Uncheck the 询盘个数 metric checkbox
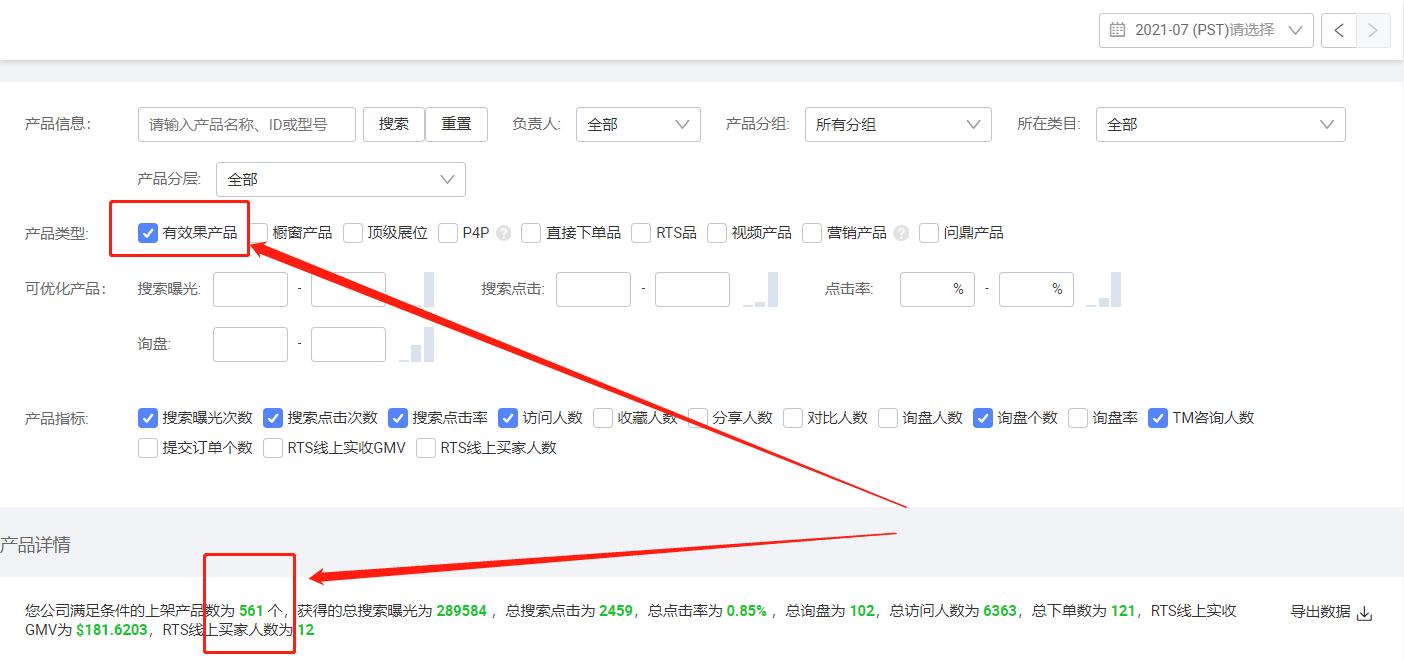1404x661 pixels. pyautogui.click(x=983, y=418)
